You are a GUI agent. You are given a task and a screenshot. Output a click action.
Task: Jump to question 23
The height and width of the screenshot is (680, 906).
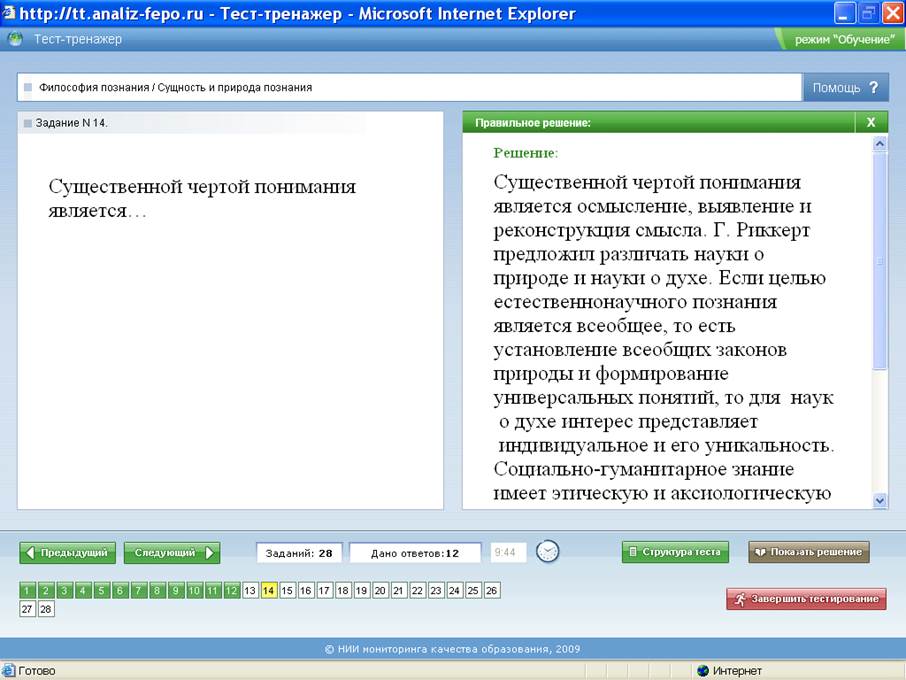point(436,590)
